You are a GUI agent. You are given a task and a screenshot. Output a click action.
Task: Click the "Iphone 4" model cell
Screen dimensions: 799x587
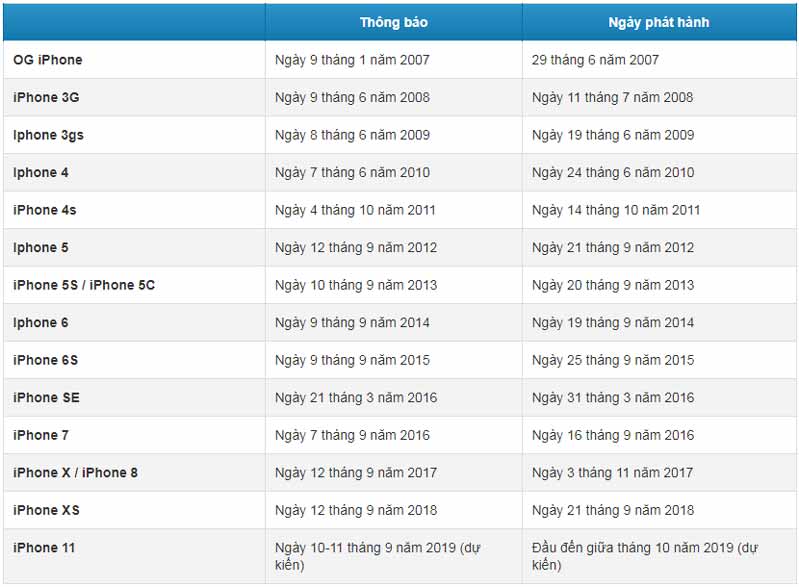click(x=41, y=172)
